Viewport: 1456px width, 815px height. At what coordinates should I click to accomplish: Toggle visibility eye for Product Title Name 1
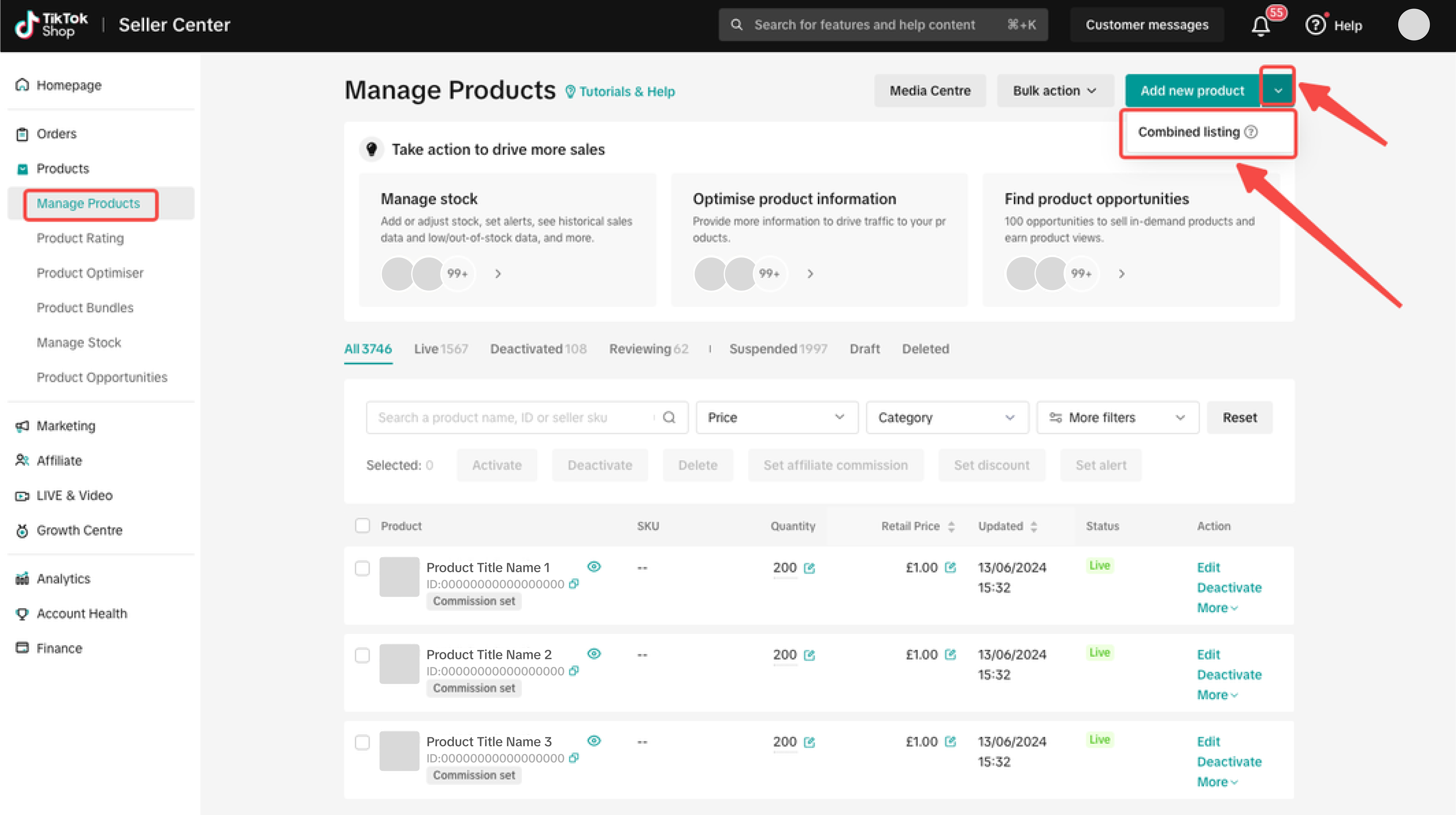click(594, 567)
